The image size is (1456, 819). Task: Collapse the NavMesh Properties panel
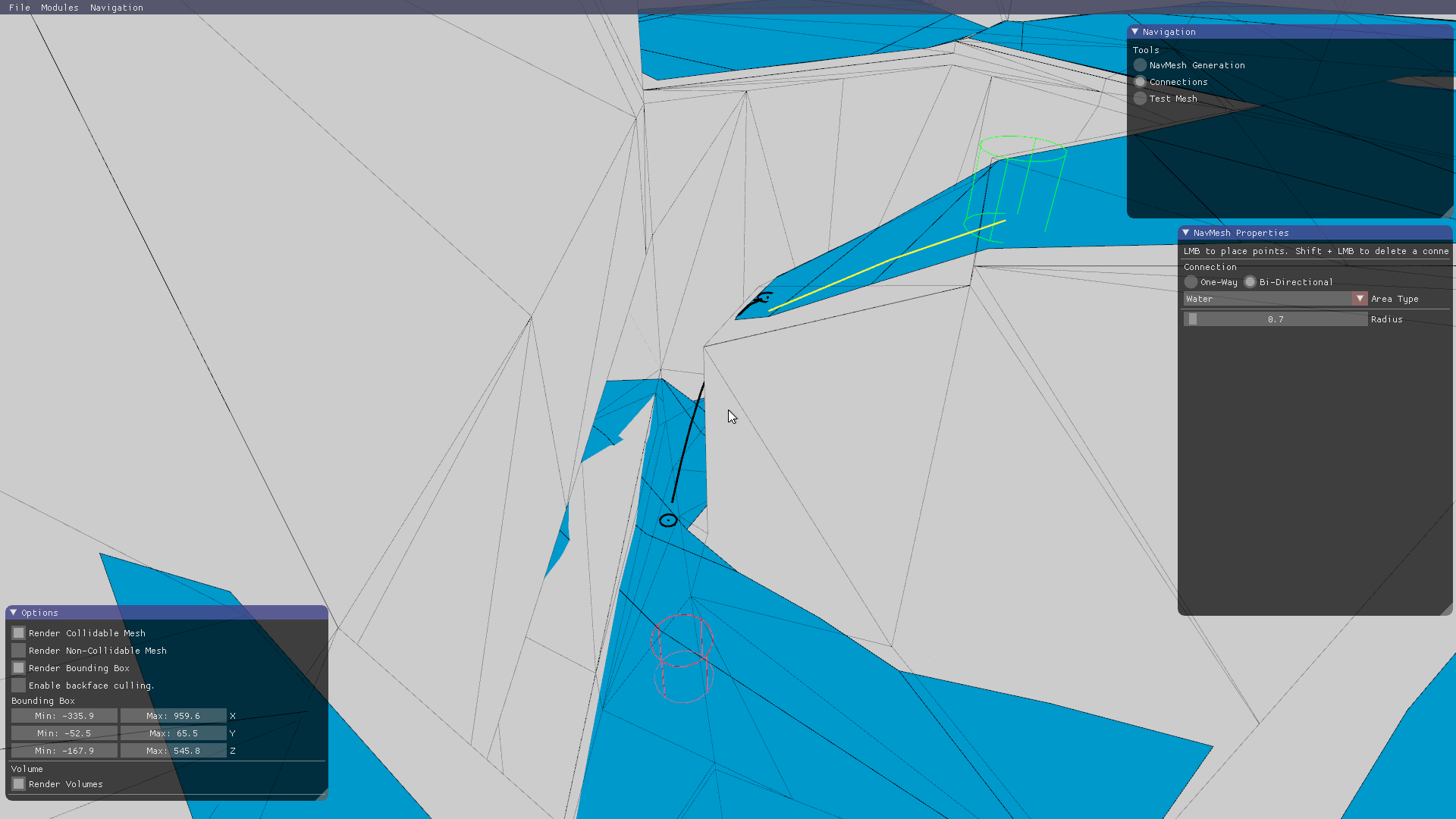click(1186, 233)
